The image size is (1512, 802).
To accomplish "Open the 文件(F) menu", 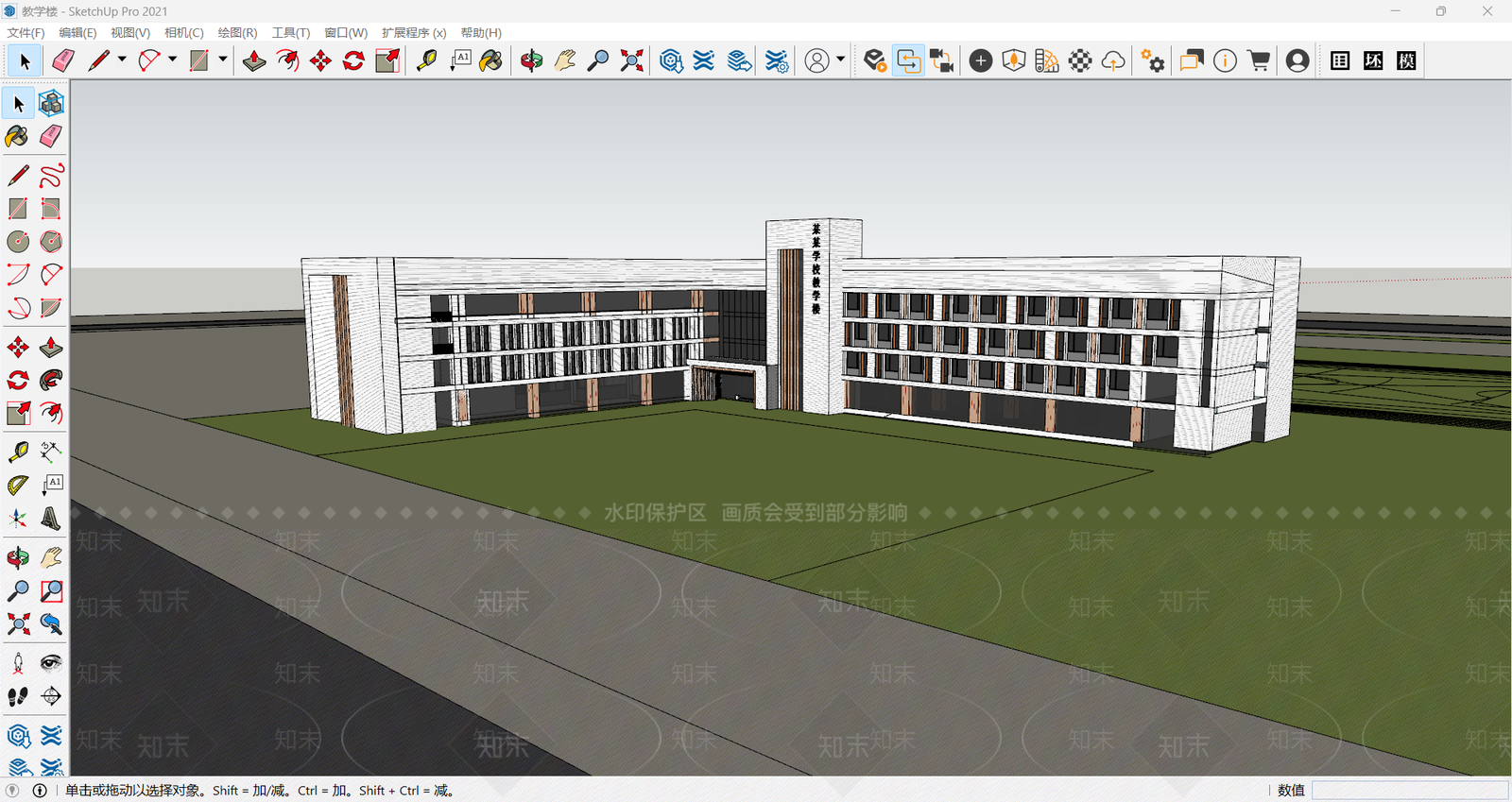I will pyautogui.click(x=26, y=32).
